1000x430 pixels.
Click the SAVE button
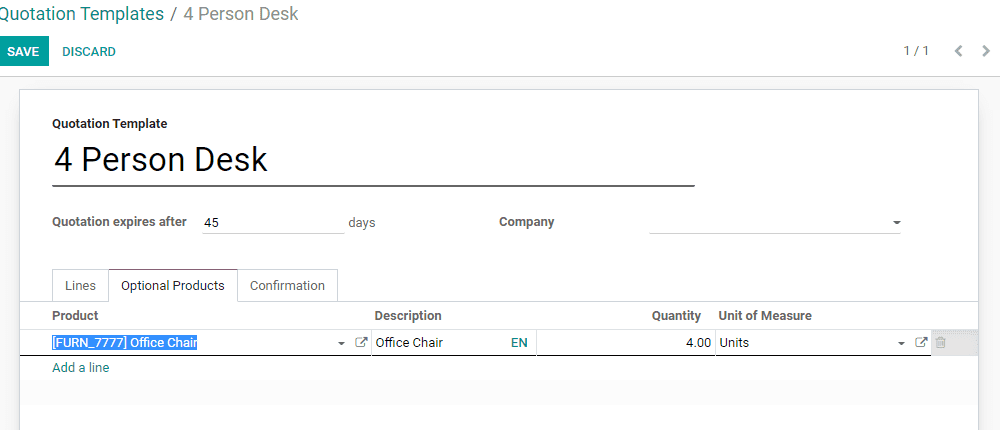(23, 52)
